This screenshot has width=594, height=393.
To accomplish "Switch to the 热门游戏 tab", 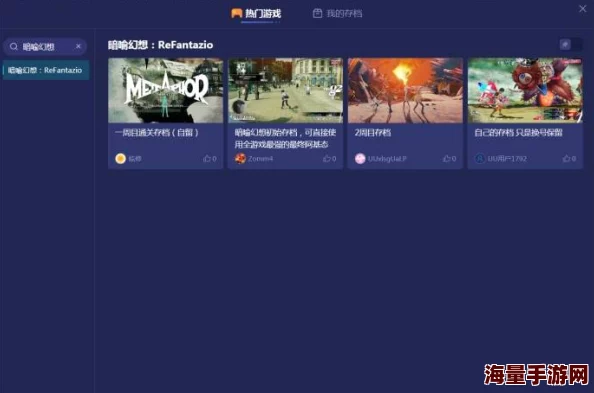I will pyautogui.click(x=256, y=14).
